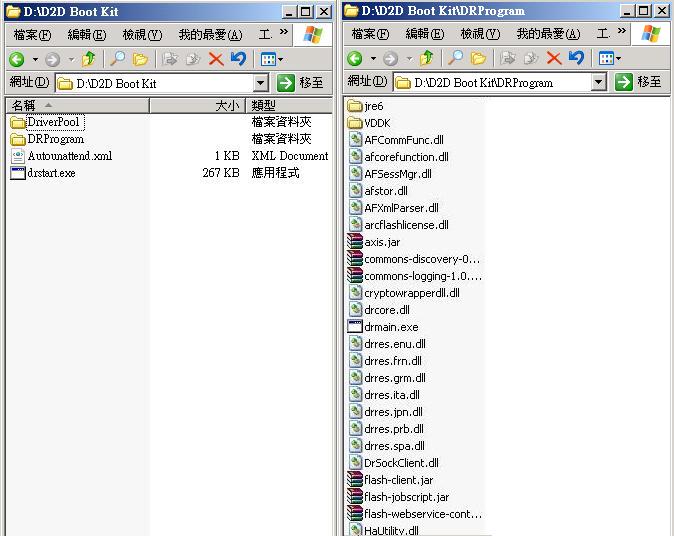Toggle Folders pane in D2D Boot Kit window
Viewport: 674px width, 536px height.
pos(140,59)
